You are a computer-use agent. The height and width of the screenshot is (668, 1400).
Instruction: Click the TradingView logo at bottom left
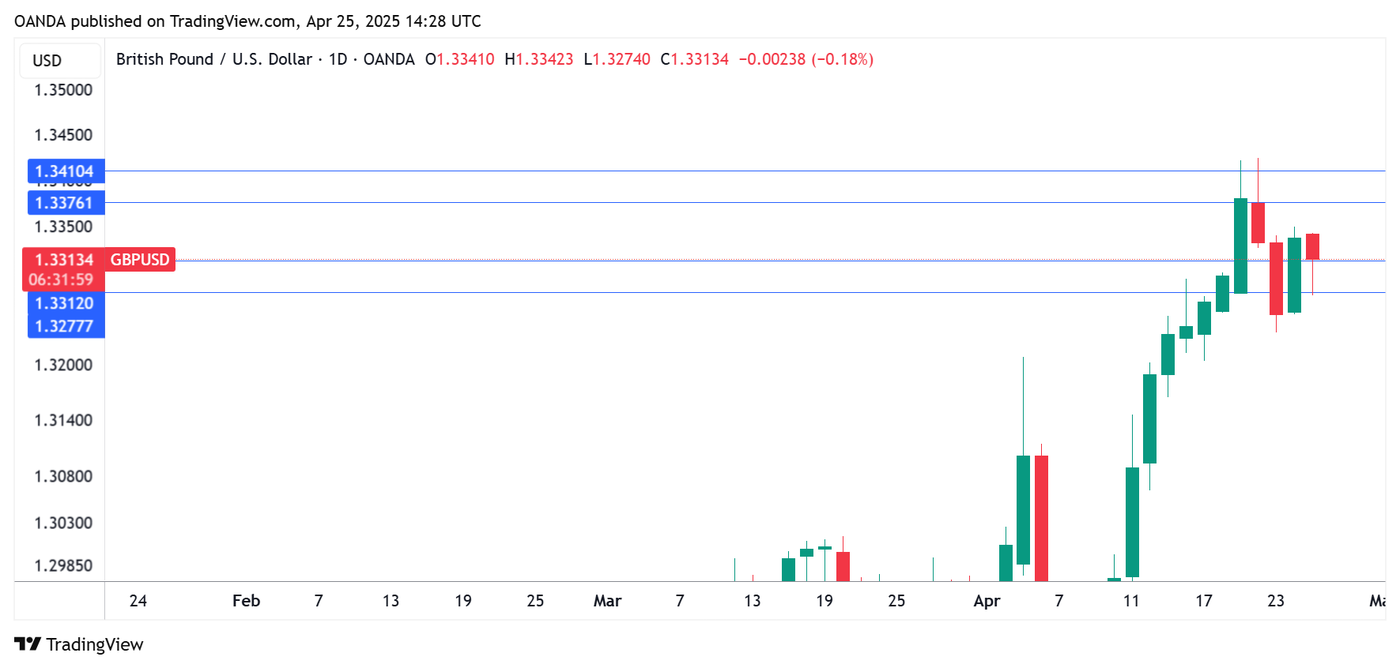coord(79,645)
